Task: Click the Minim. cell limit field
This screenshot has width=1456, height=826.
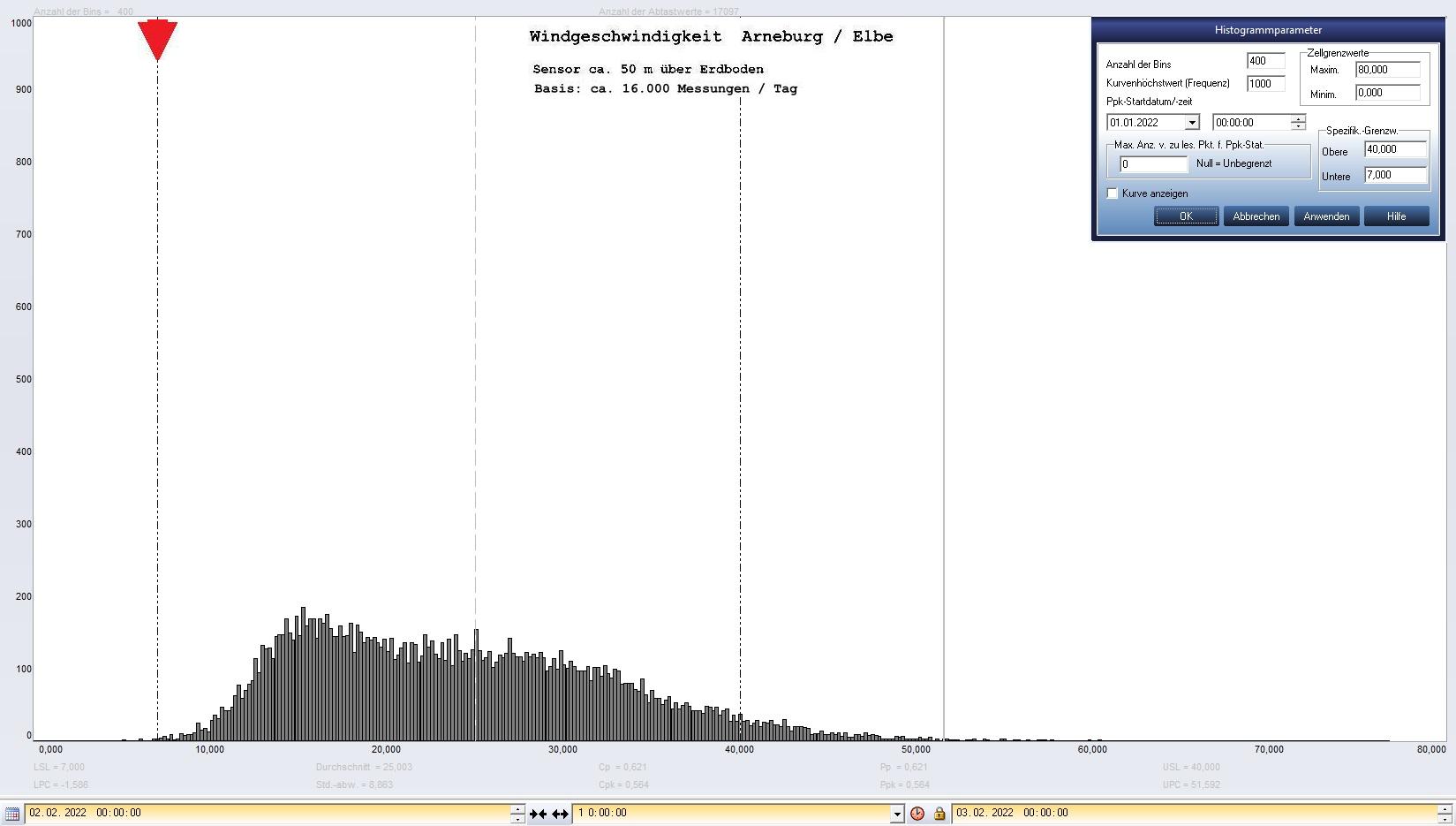Action: click(1387, 93)
